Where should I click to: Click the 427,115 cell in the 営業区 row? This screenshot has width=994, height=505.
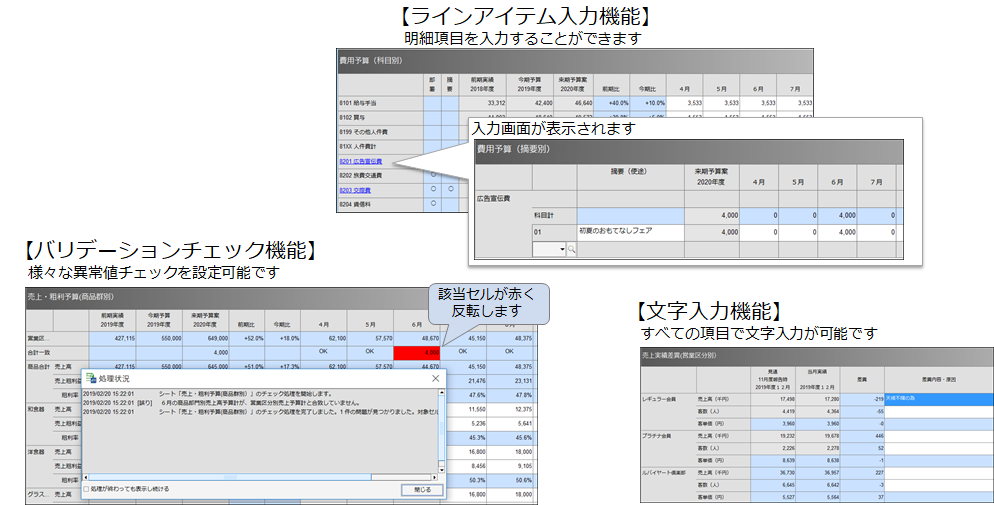click(113, 338)
